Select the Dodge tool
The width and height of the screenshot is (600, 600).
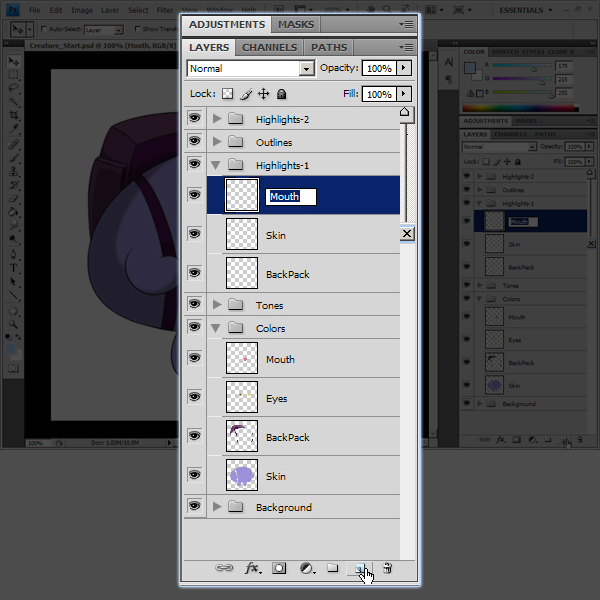(13, 239)
